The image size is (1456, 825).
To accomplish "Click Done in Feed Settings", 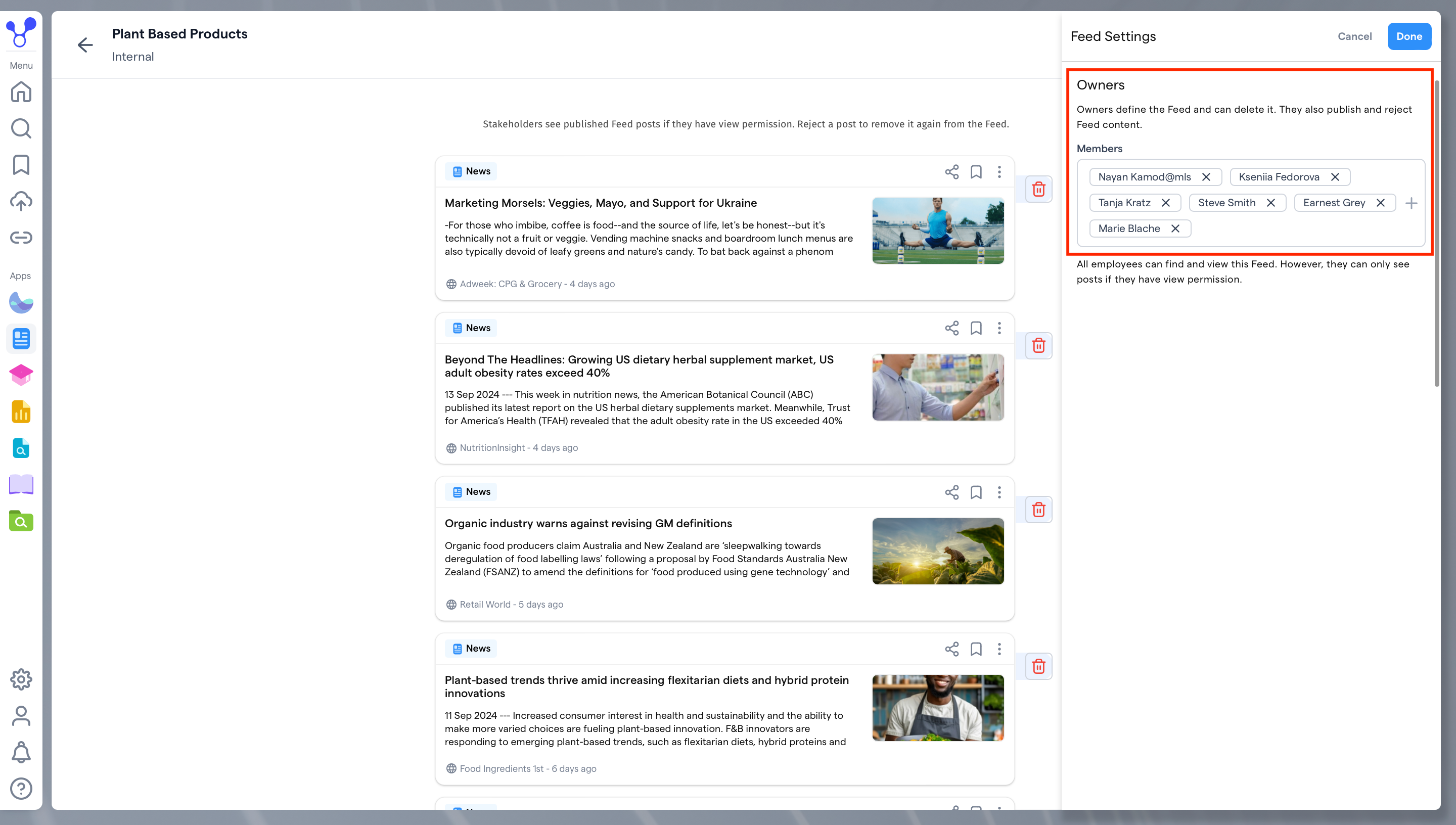I will click(1409, 36).
